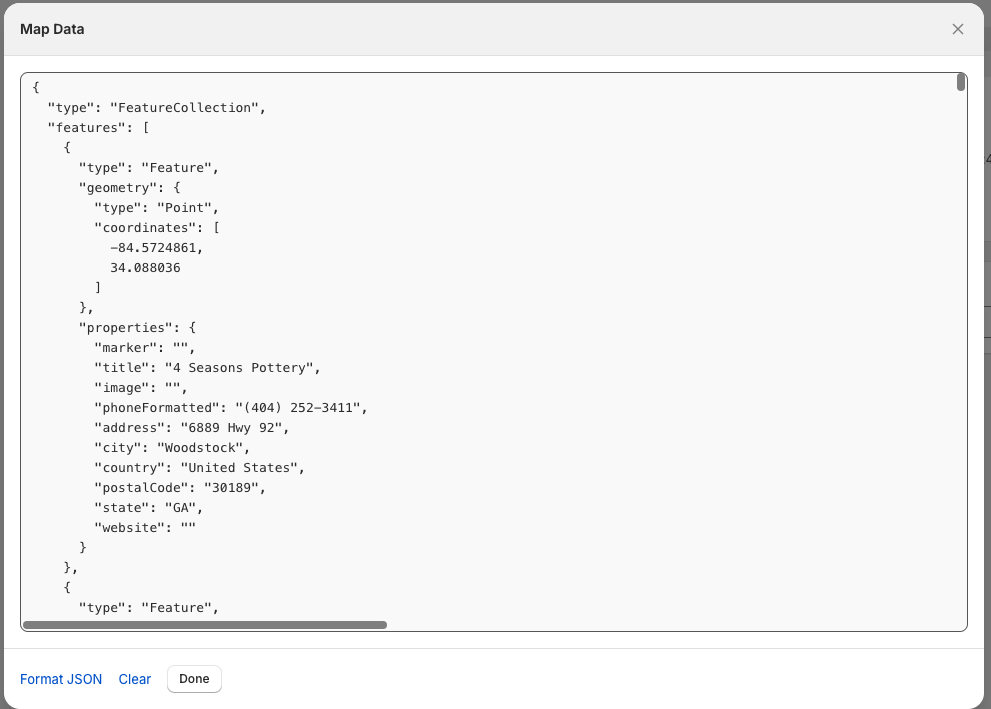The width and height of the screenshot is (991, 709).
Task: Click the Format JSON link
Action: (61, 679)
